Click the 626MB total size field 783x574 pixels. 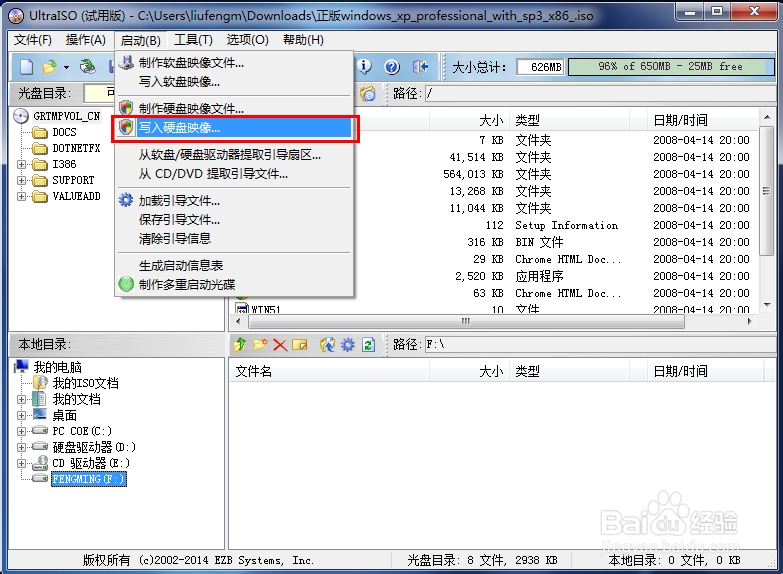540,66
